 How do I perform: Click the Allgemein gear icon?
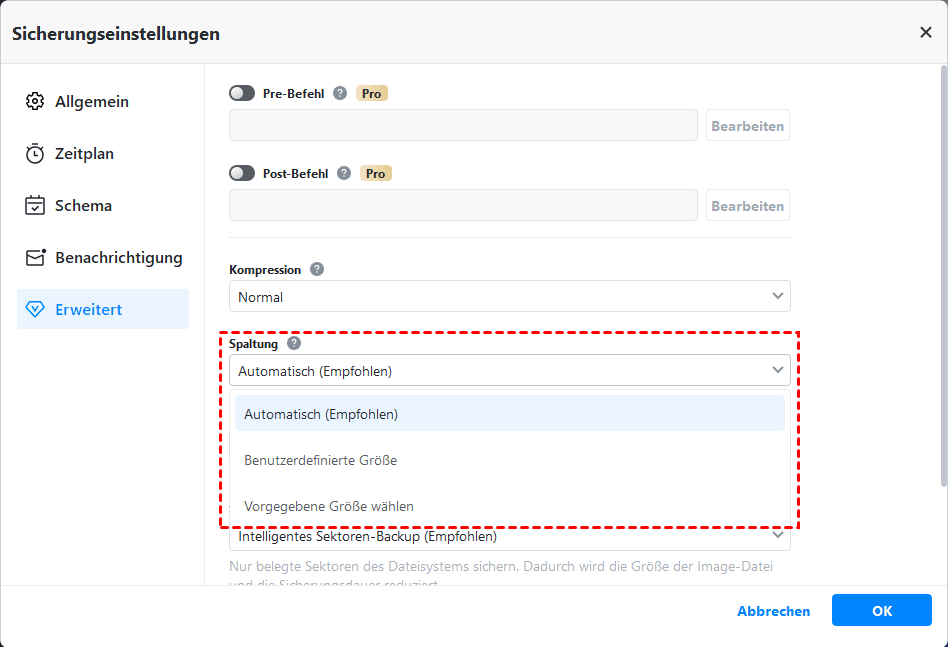35,102
